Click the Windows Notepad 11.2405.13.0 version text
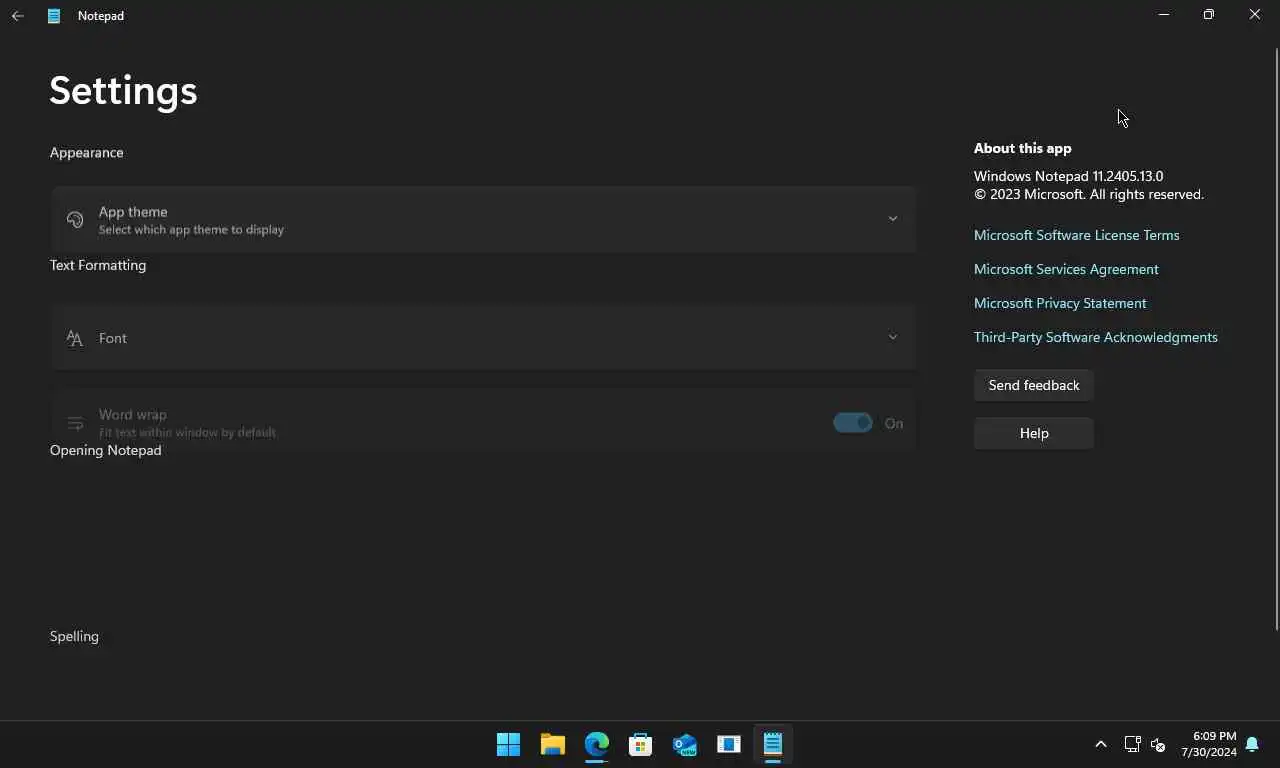Screen dimensions: 1280x768 click(1069, 176)
